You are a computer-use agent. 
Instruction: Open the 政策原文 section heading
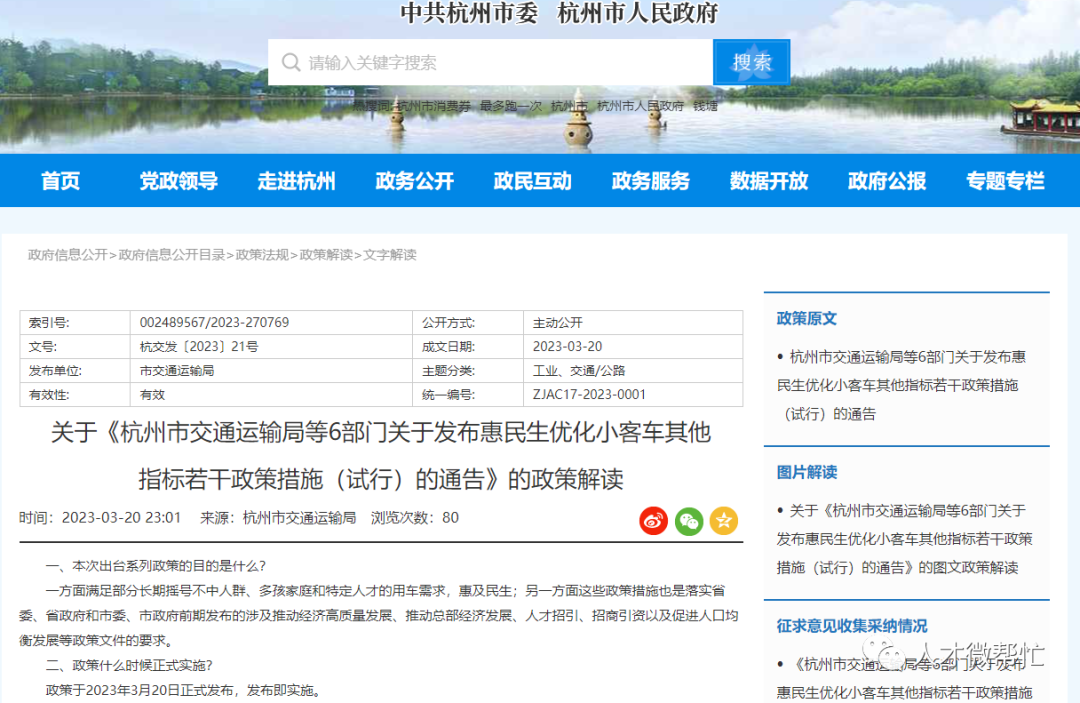coord(806,318)
